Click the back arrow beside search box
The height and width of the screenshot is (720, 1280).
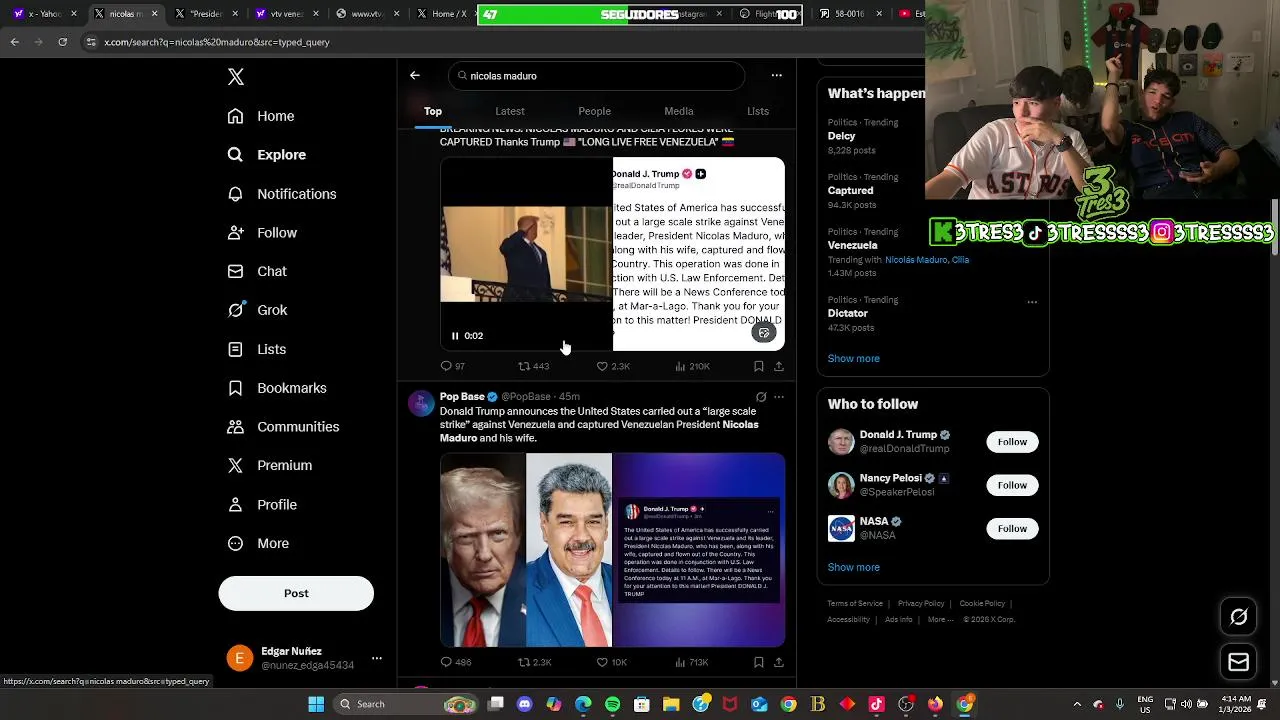pos(415,75)
